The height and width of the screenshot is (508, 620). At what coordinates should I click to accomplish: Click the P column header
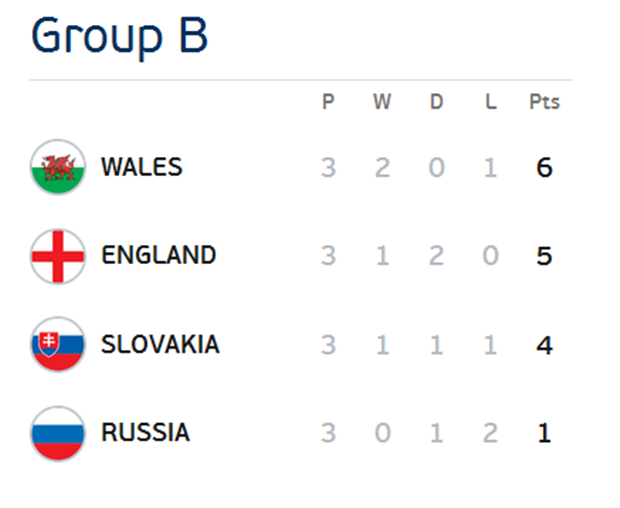click(x=328, y=102)
